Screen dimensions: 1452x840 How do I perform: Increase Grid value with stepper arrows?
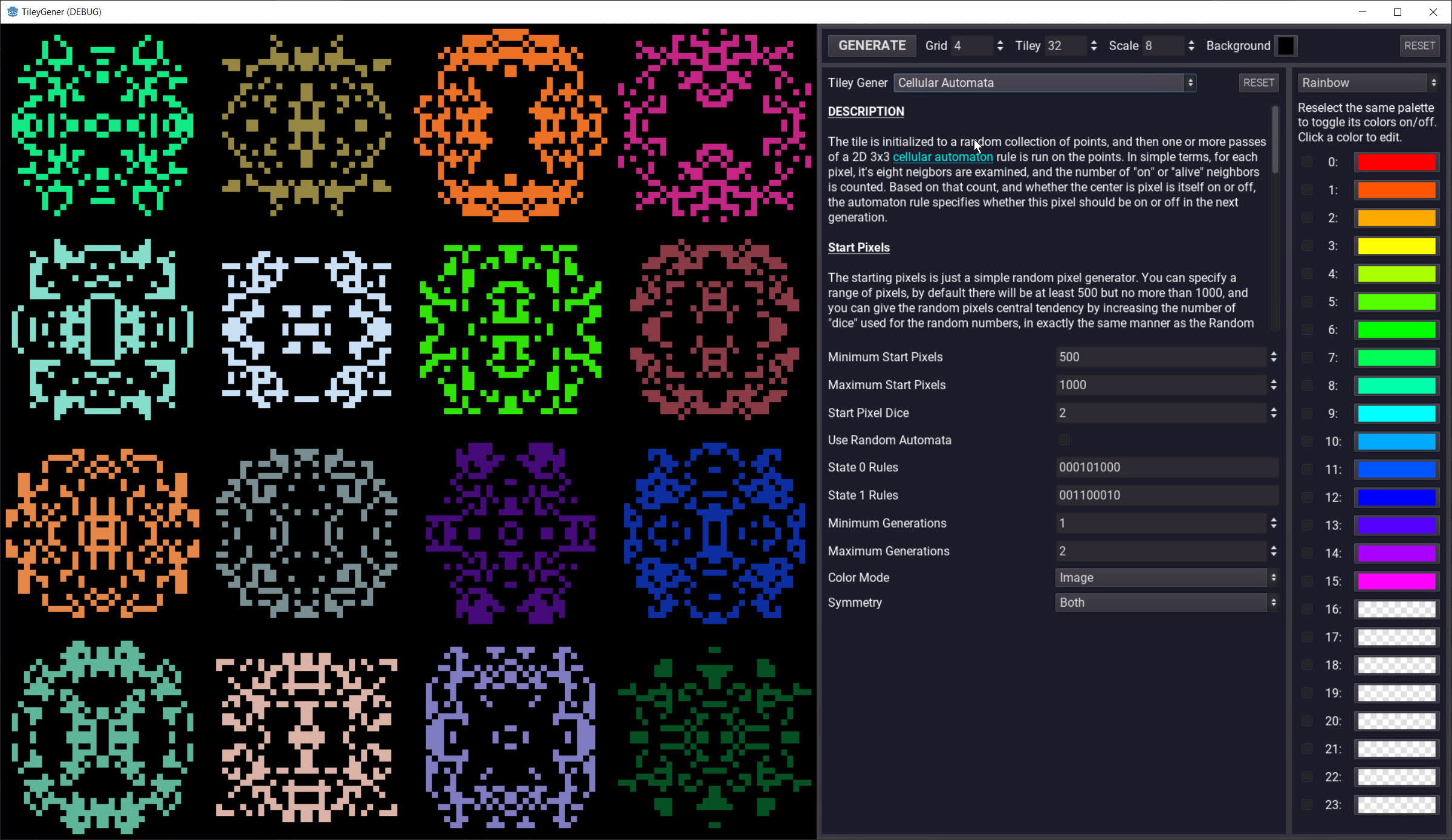(1000, 42)
